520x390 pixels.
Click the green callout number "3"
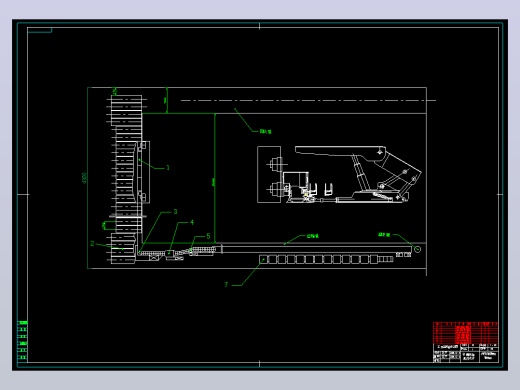pyautogui.click(x=175, y=212)
